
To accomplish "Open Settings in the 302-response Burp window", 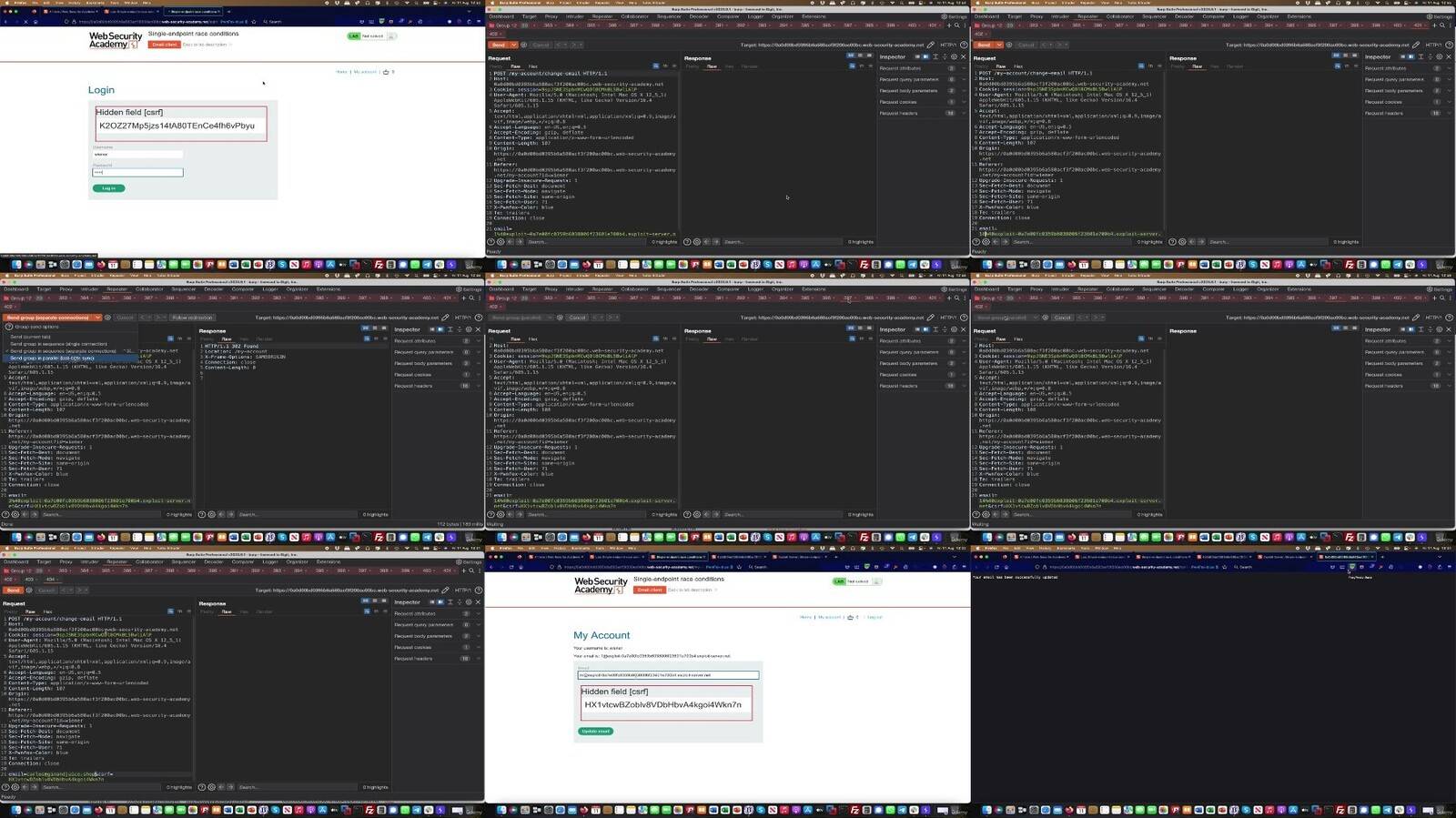I will pos(470,289).
